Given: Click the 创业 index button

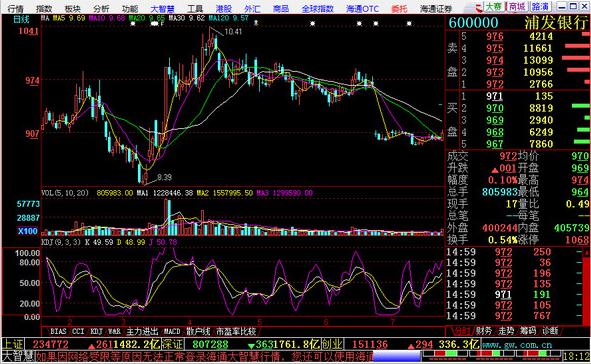Looking at the screenshot, I should (332, 344).
